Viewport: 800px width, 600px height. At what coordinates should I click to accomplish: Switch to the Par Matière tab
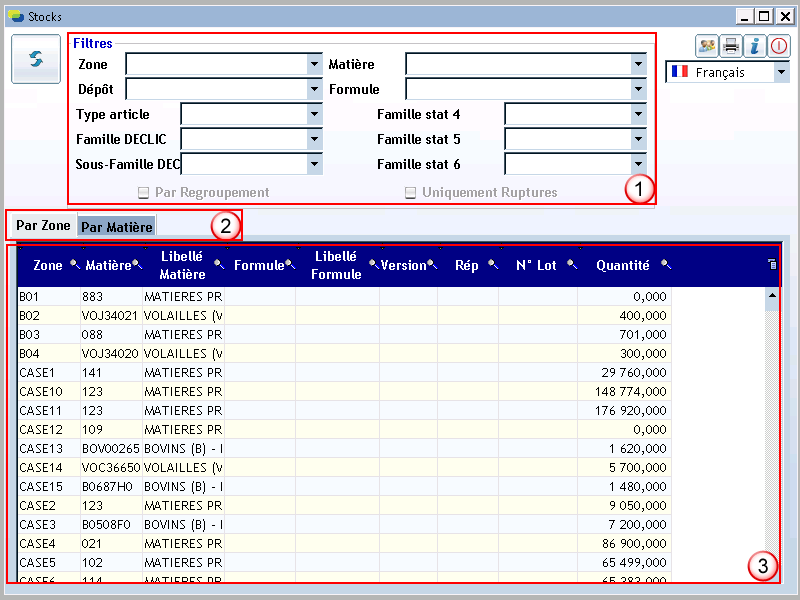tap(117, 227)
